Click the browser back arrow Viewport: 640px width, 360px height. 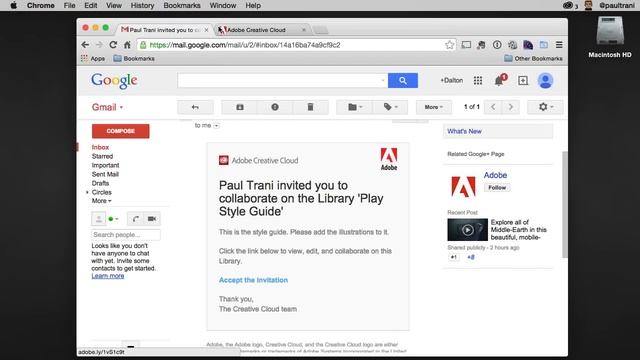tap(85, 45)
